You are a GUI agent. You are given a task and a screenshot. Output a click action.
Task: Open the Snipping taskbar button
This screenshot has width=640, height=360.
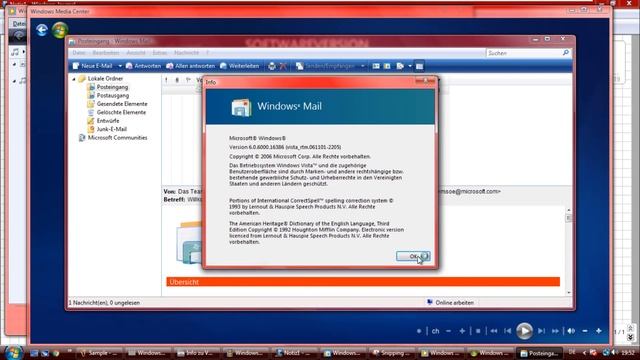click(392, 353)
